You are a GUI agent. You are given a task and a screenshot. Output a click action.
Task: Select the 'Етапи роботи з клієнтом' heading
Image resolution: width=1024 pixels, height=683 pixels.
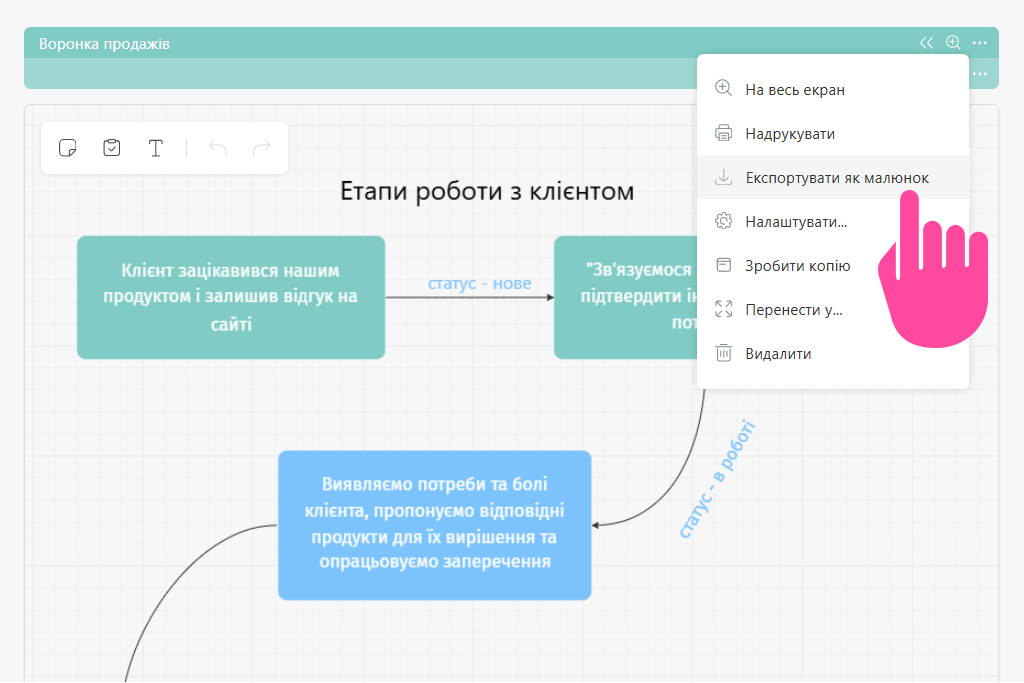(487, 191)
